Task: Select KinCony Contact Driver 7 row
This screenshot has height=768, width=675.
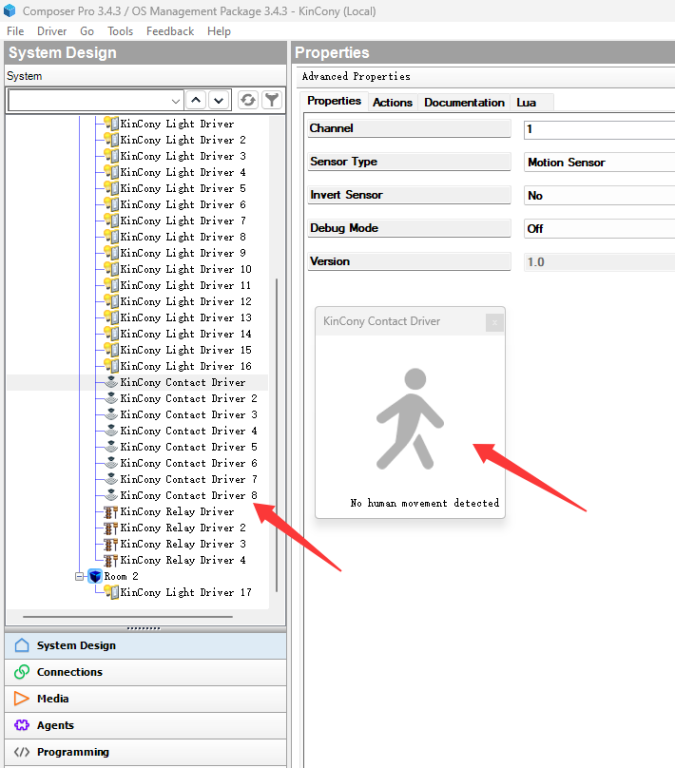Action: [189, 480]
